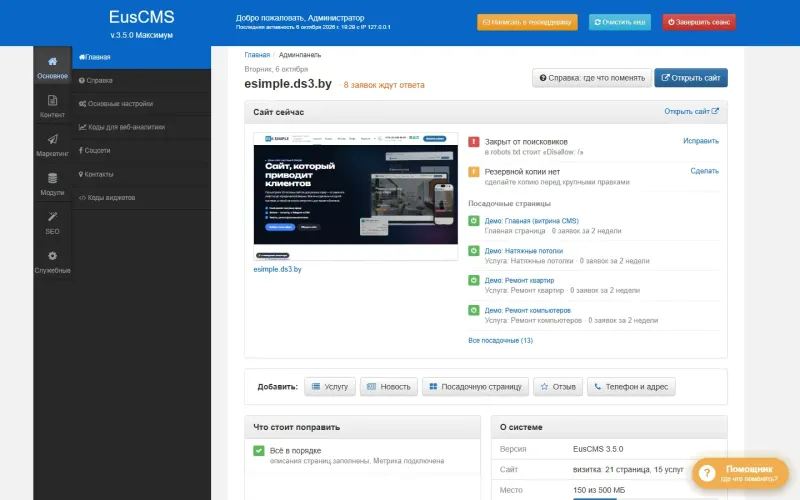This screenshot has width=800, height=500.
Task: Open the Служебные gear section
Action: point(53,262)
